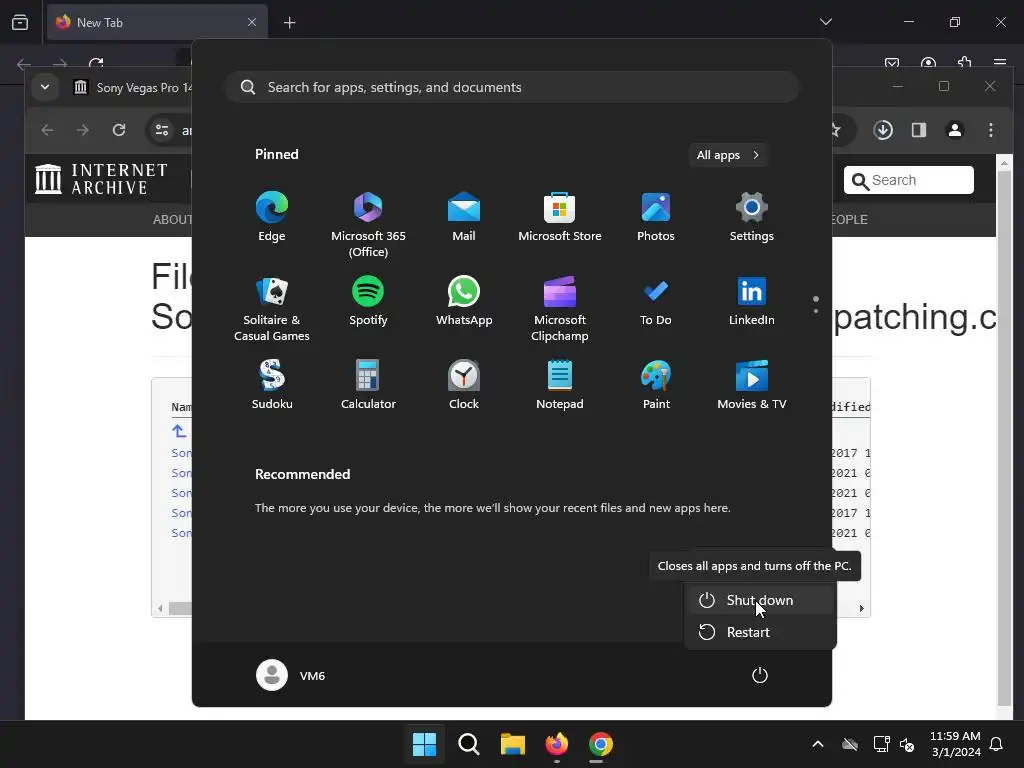Click the muted volume tray icon
Viewport: 1024px width, 768px height.
point(907,744)
